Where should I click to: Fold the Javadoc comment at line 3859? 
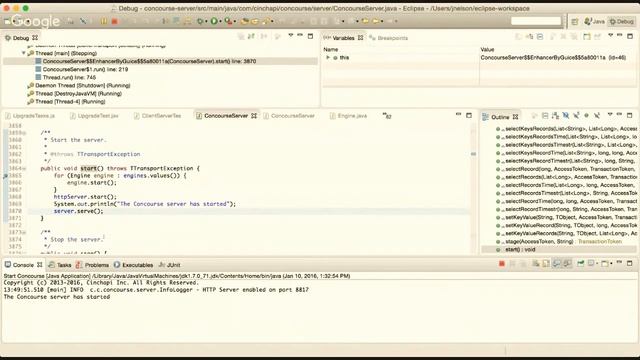click(x=24, y=133)
